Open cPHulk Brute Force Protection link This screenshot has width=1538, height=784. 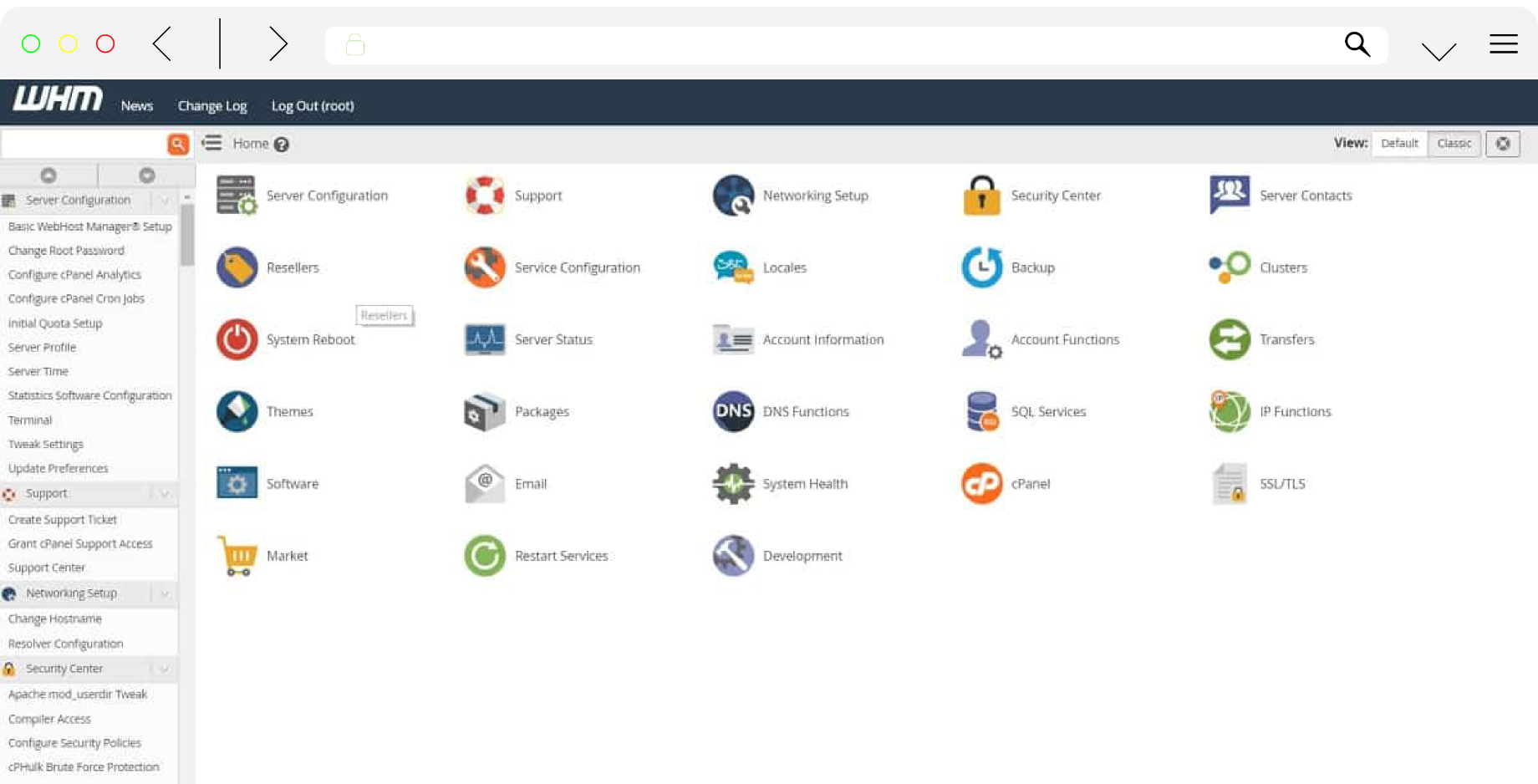[x=84, y=767]
